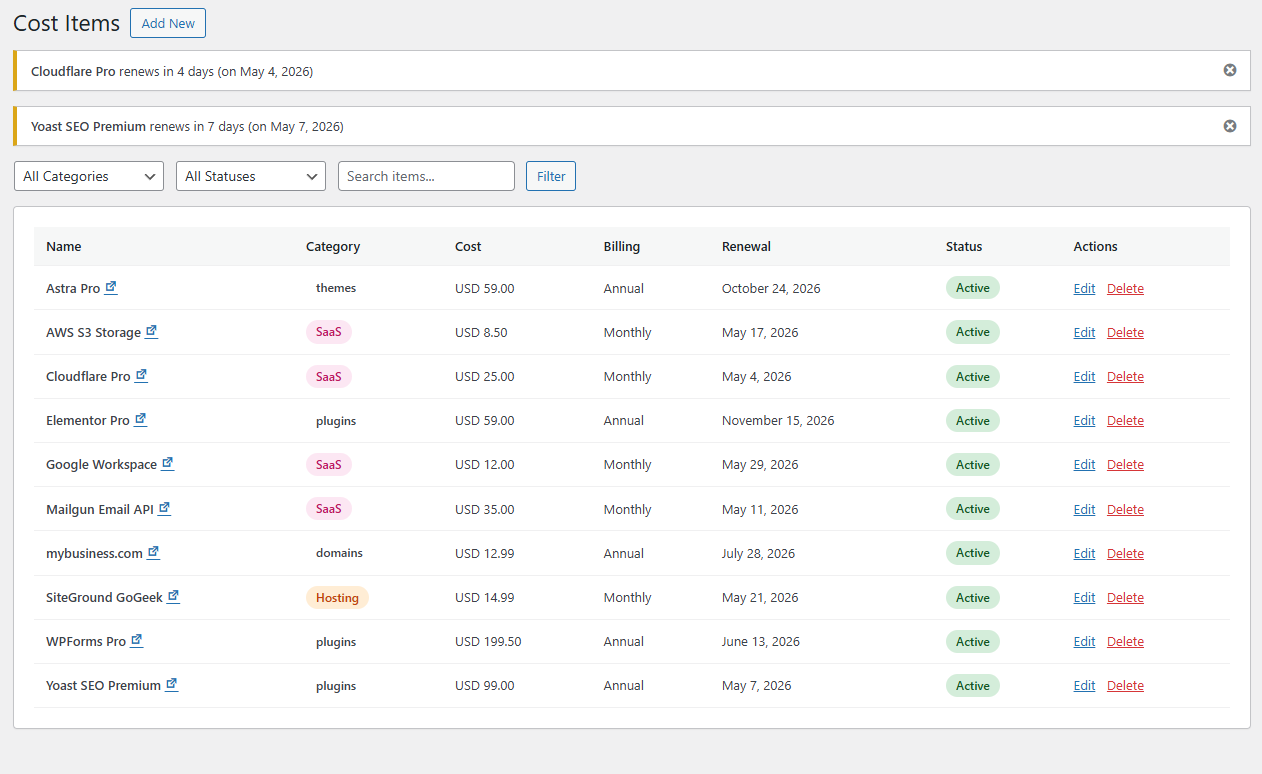The width and height of the screenshot is (1262, 774).
Task: Click the SaaS badge for Mailgun Email API
Action: tap(328, 509)
